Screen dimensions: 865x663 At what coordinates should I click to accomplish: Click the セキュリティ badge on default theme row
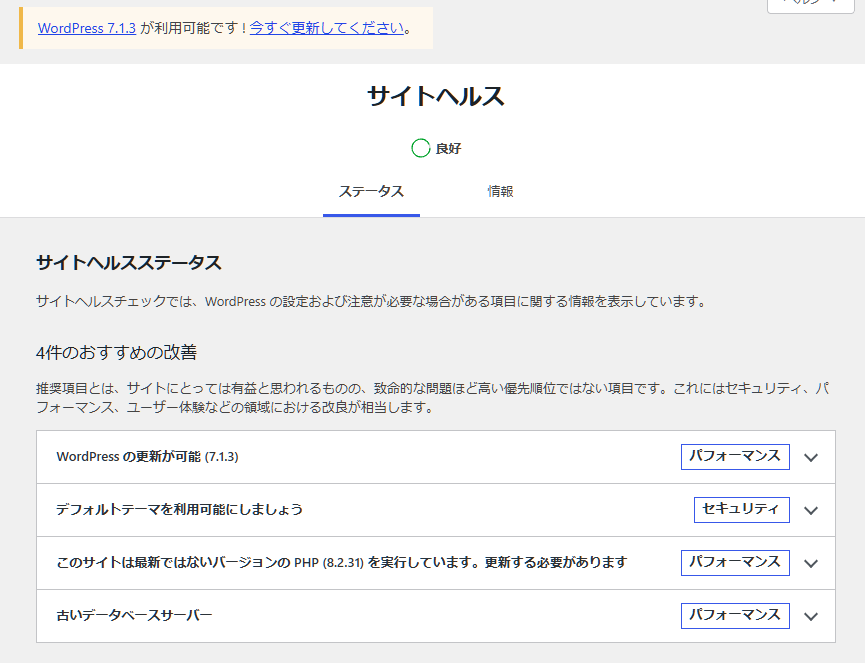(x=741, y=510)
